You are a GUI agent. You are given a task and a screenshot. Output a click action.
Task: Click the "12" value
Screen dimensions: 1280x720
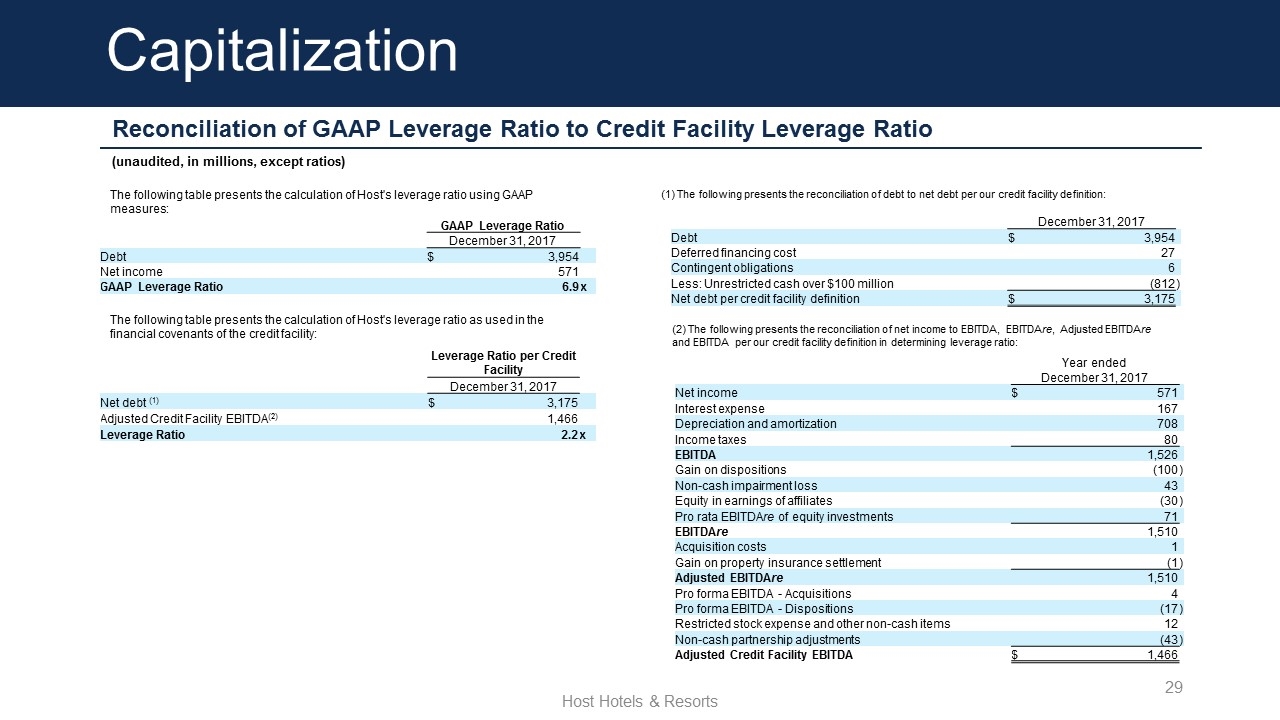point(1171,624)
